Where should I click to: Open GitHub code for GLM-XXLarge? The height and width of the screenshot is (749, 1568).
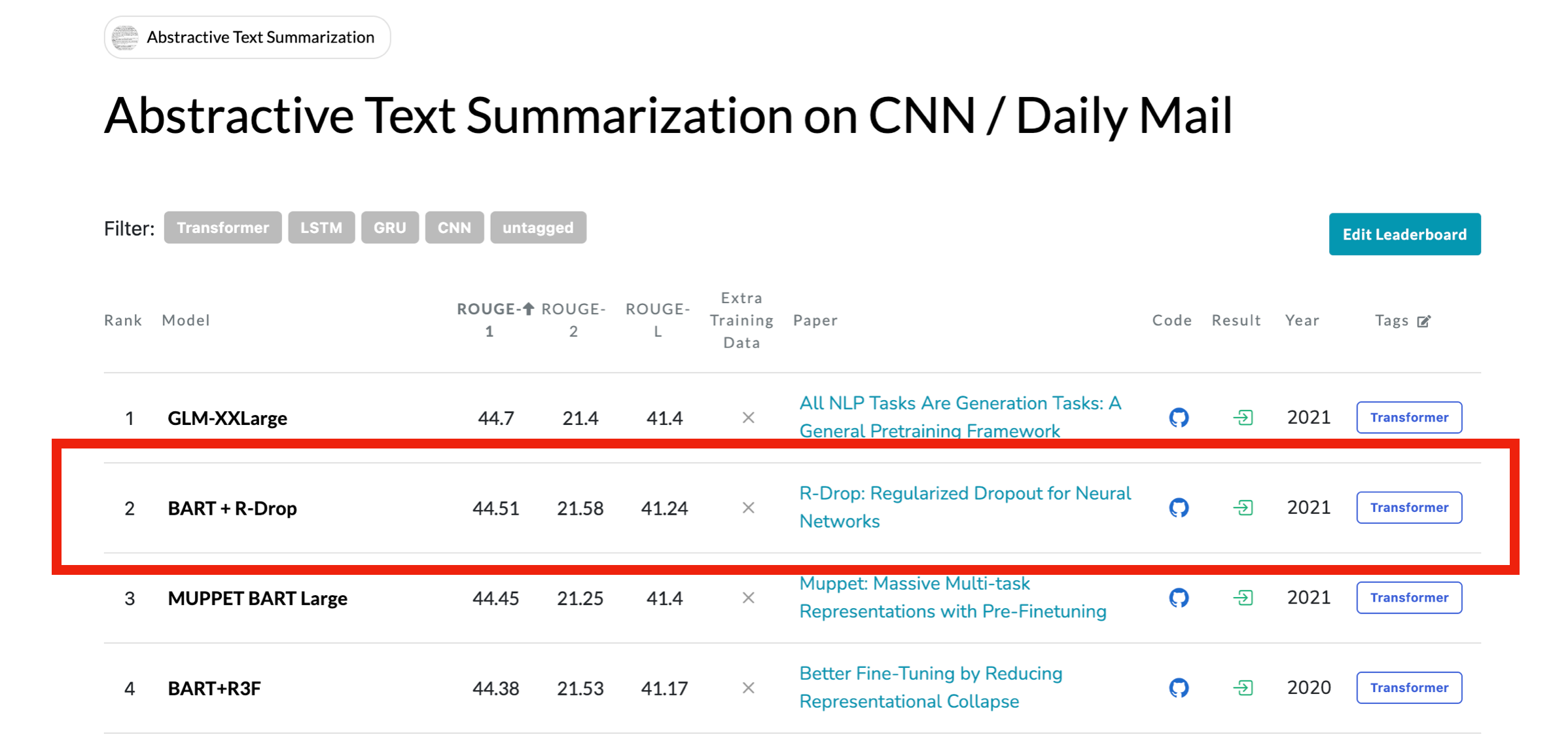[x=1179, y=418]
